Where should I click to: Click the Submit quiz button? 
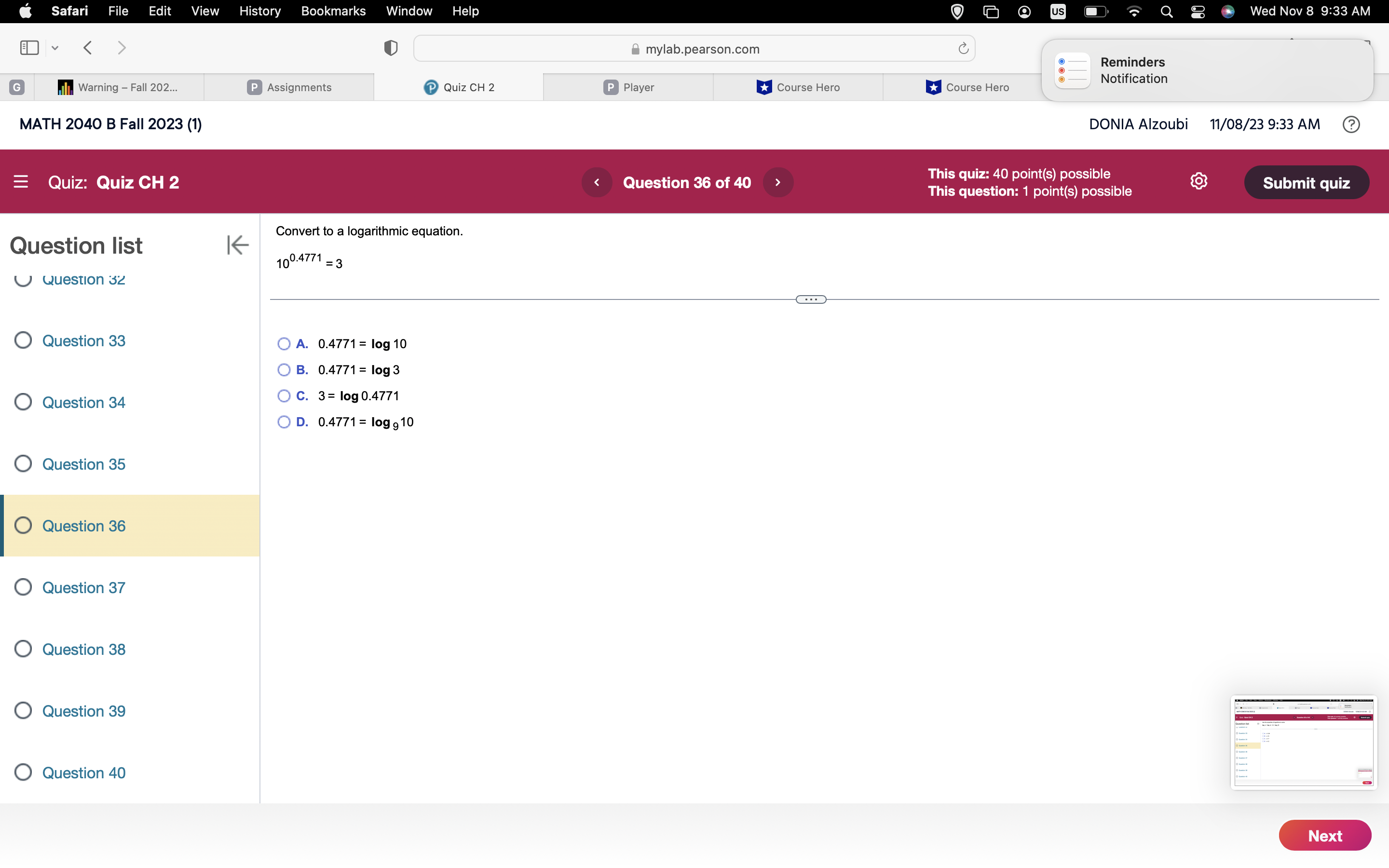[1306, 183]
